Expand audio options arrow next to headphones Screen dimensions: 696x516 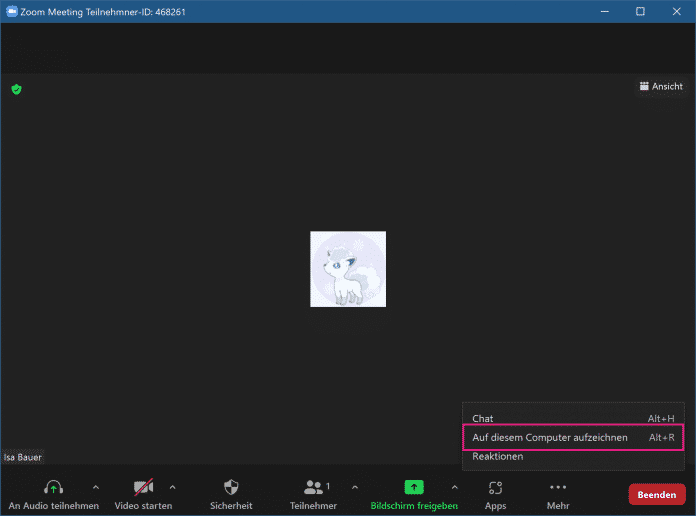96,487
